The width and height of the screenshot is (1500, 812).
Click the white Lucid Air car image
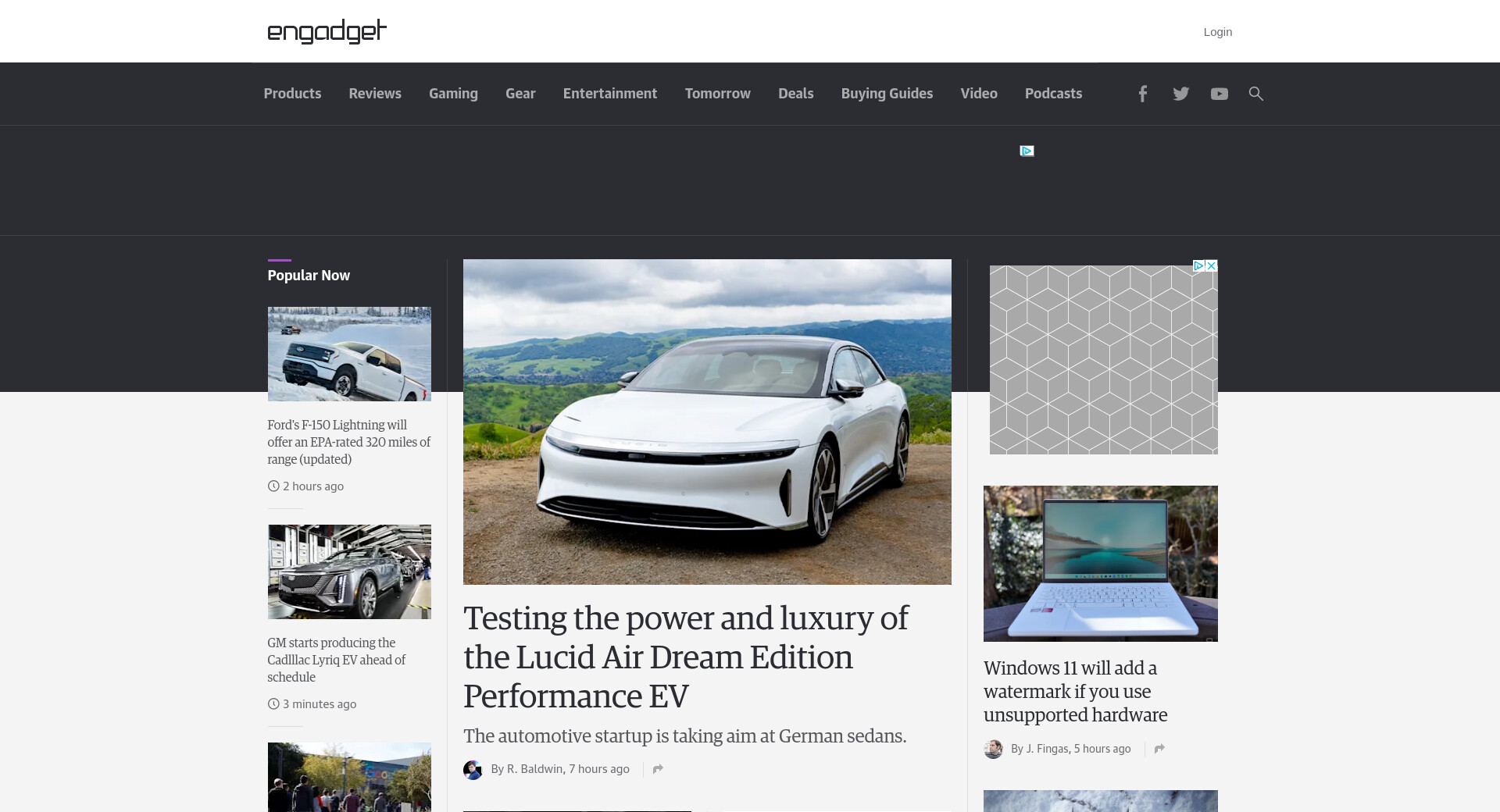(x=707, y=422)
